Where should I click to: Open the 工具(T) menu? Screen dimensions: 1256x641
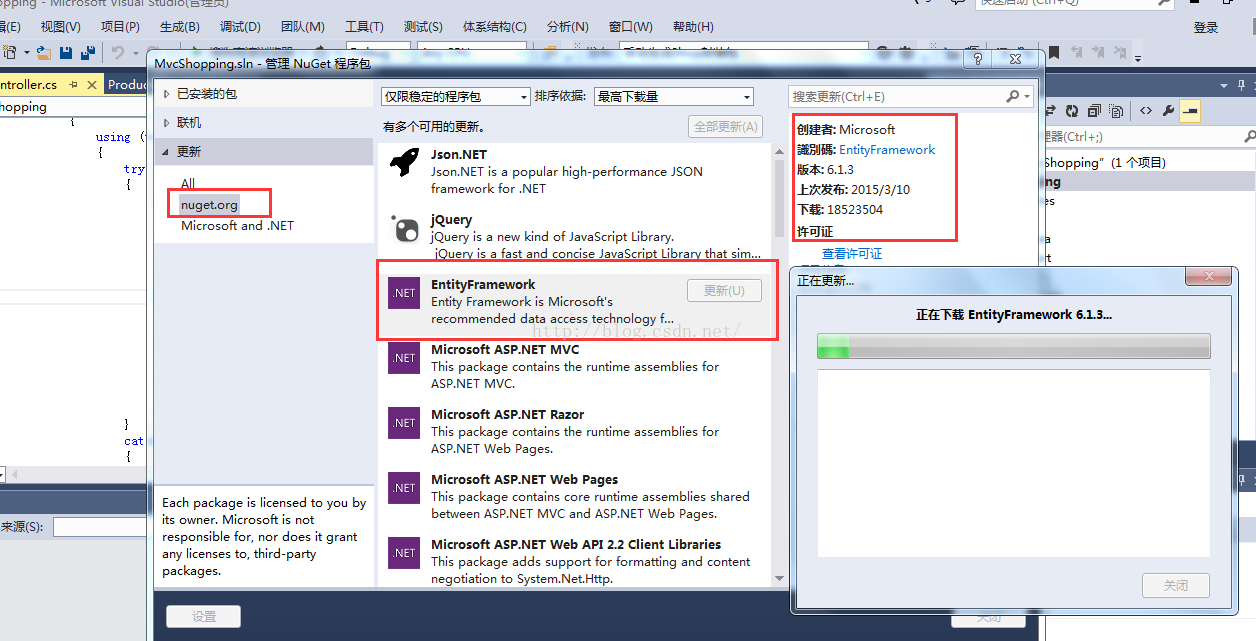(x=364, y=26)
